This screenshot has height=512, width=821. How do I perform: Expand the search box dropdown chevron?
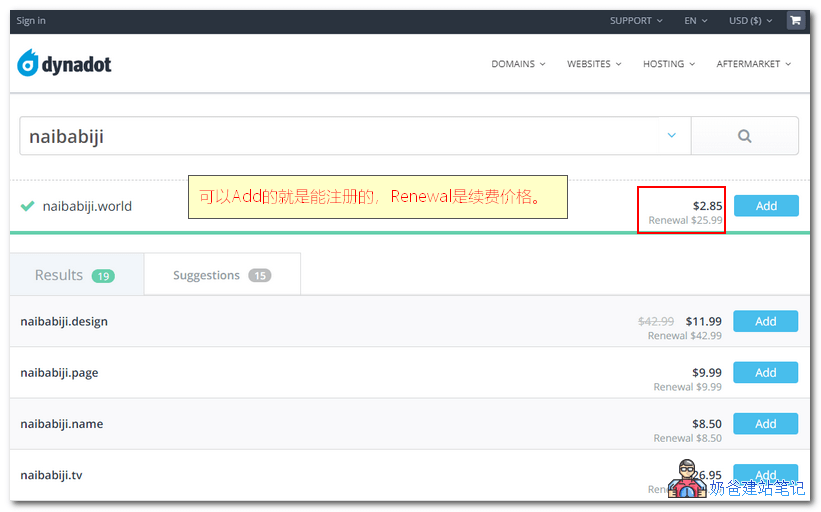672,136
